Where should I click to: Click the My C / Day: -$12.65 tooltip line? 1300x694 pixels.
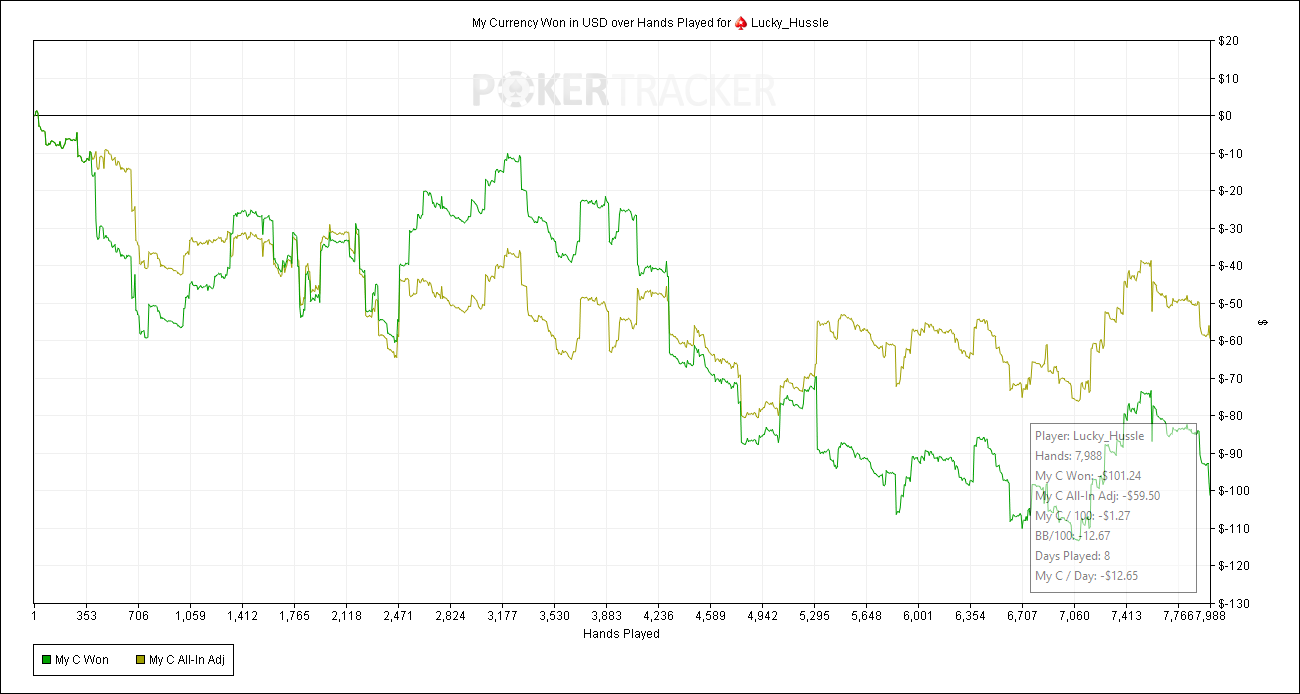(1086, 576)
